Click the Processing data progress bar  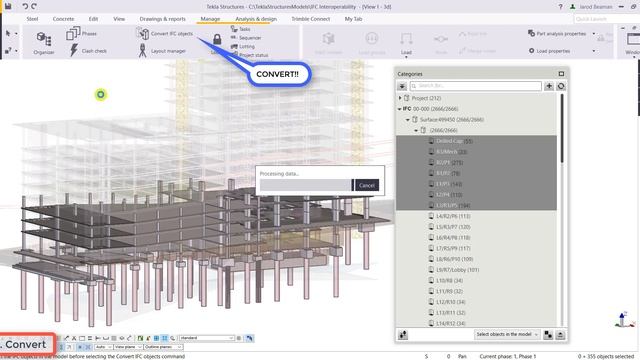[x=307, y=185]
